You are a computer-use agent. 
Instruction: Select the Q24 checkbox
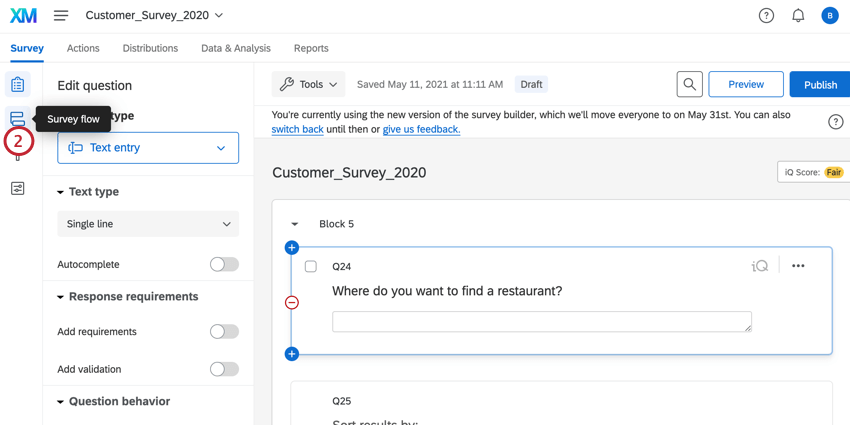(311, 267)
